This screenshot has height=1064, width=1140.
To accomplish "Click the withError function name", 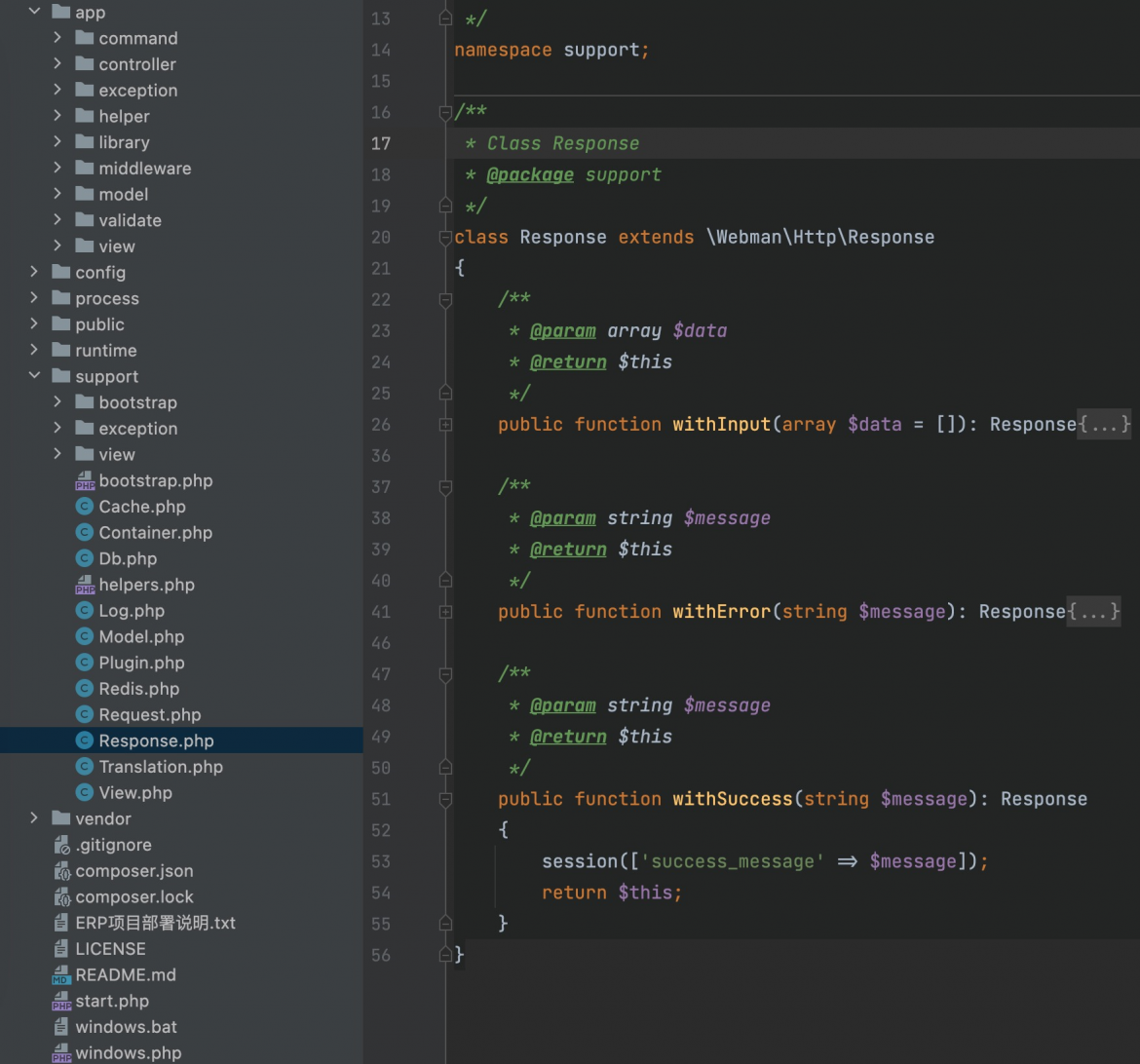I will coord(722,612).
